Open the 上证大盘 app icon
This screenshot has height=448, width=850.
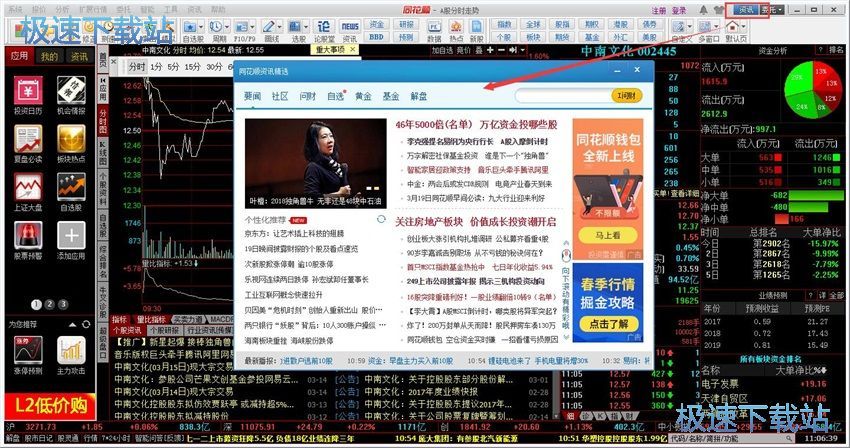[28, 187]
